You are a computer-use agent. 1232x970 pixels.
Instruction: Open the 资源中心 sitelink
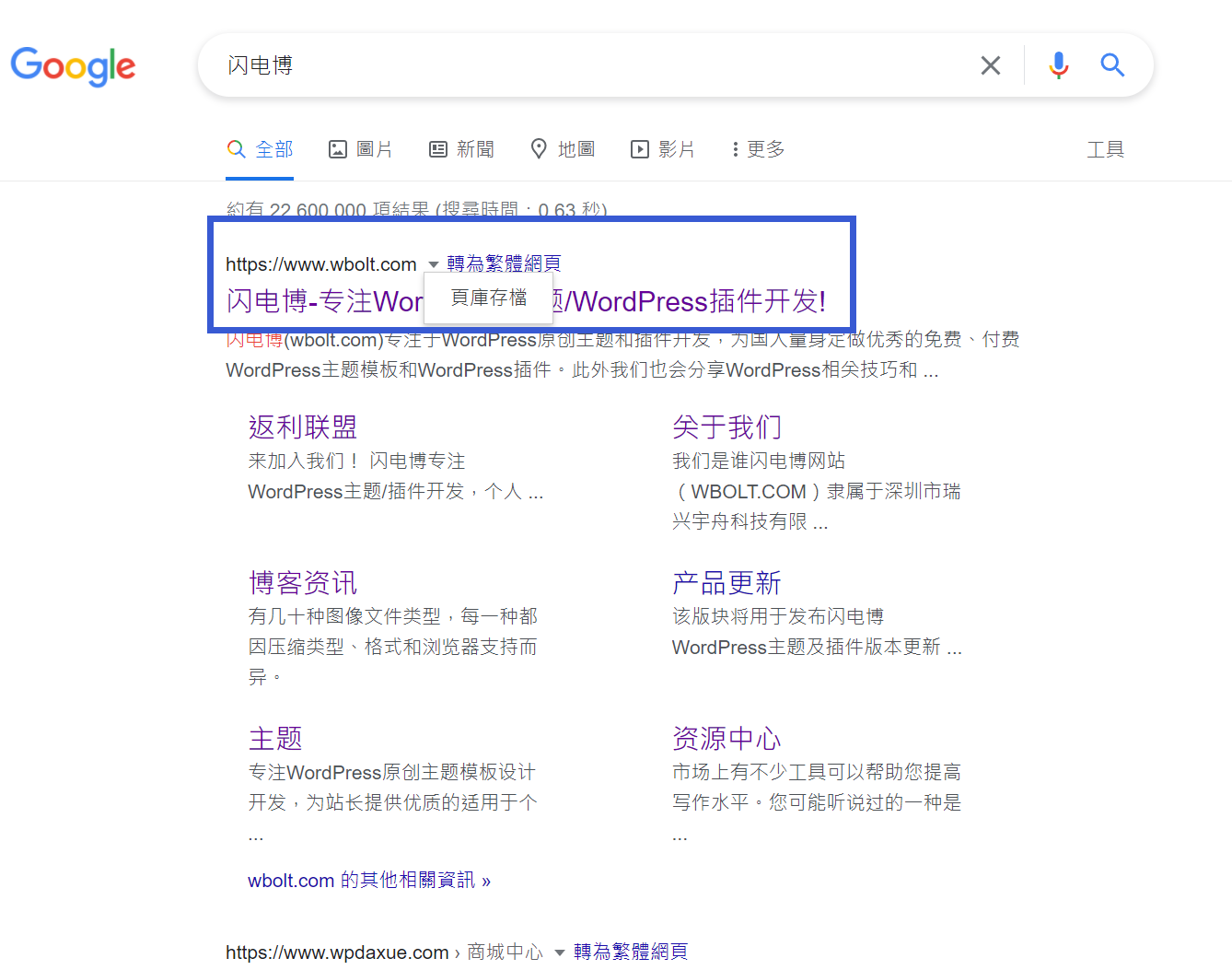[x=726, y=738]
